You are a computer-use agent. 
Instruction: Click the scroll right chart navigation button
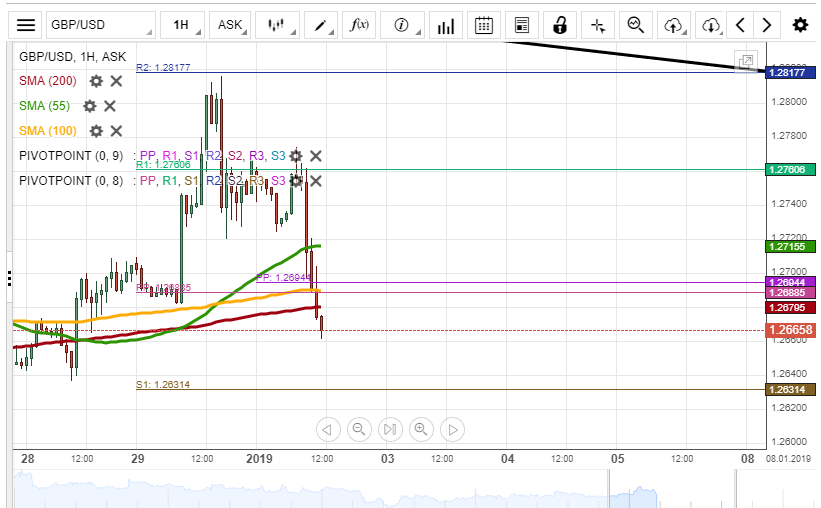pos(452,429)
